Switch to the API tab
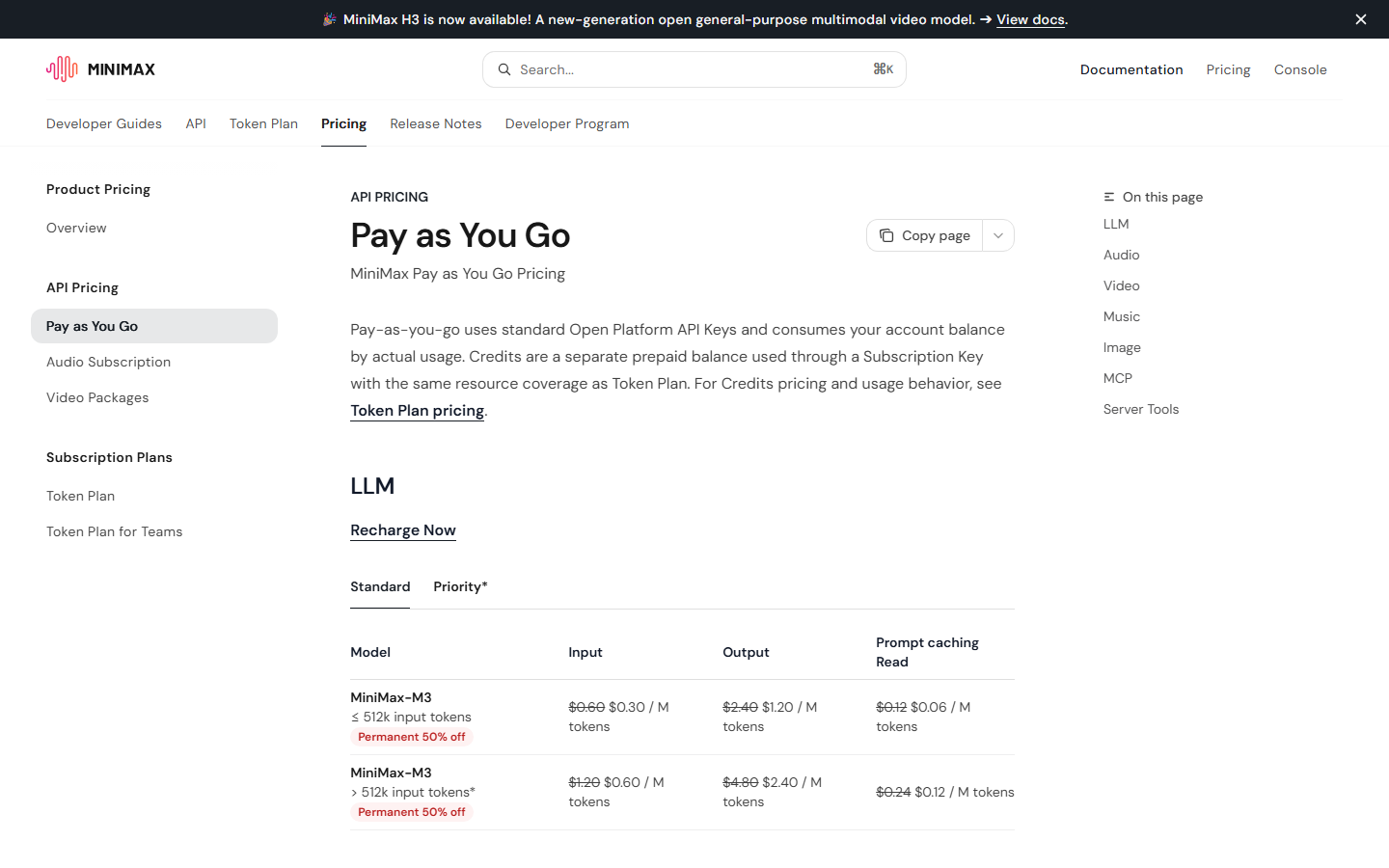Screen dimensions: 1389x868 [x=196, y=123]
